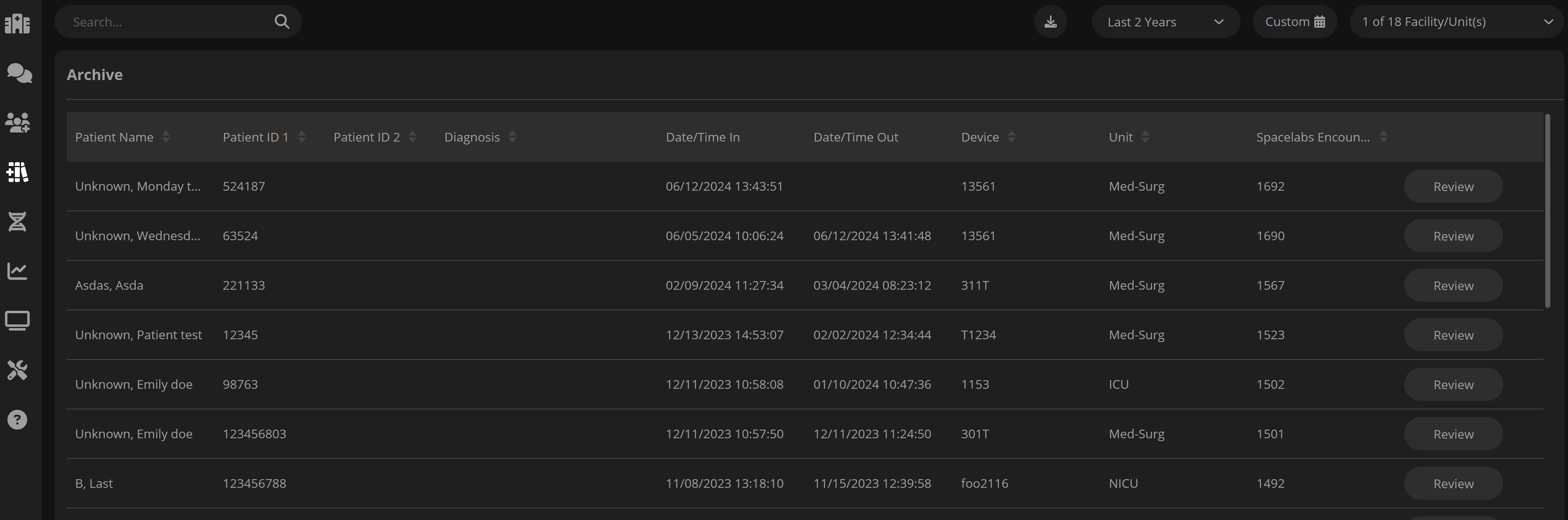The image size is (1568, 520).
Task: Sort by Spacelabs Encounter column
Action: (1384, 137)
